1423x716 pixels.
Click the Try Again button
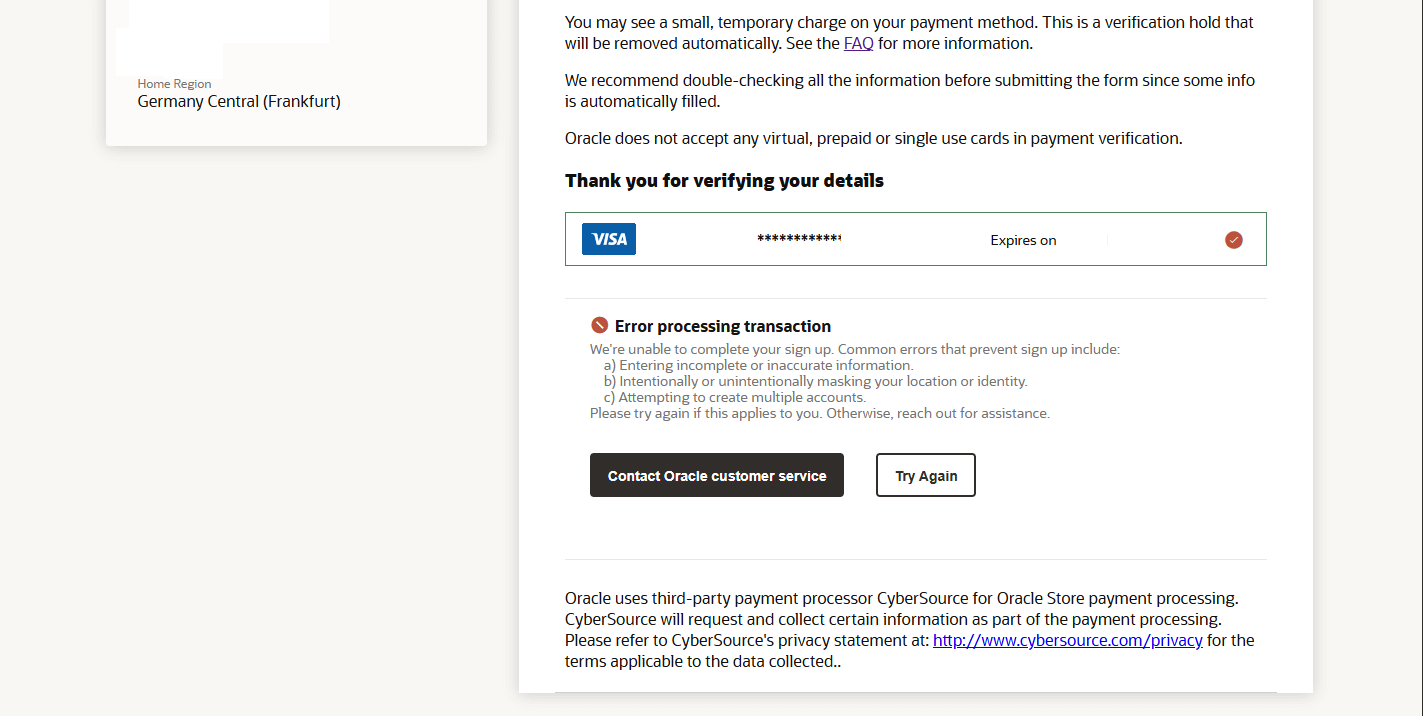point(926,475)
